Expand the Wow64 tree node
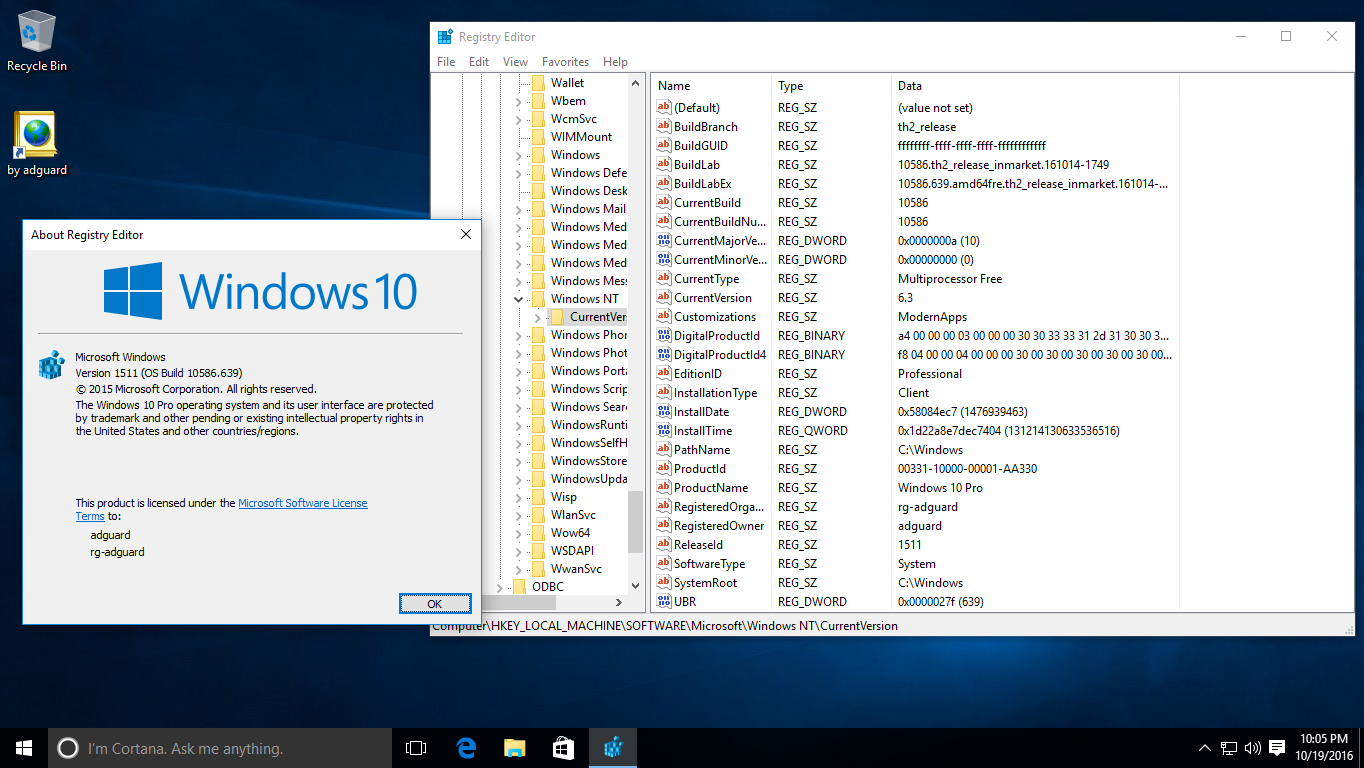 click(518, 533)
